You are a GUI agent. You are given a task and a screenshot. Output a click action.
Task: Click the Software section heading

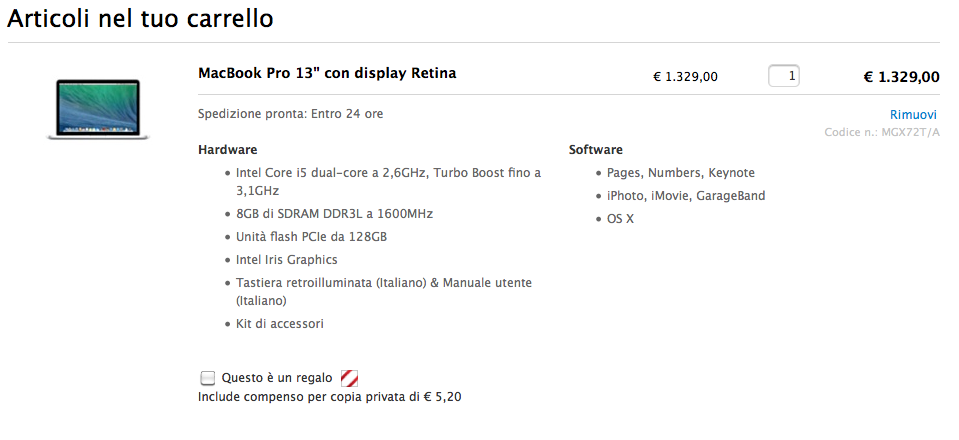[x=596, y=150]
